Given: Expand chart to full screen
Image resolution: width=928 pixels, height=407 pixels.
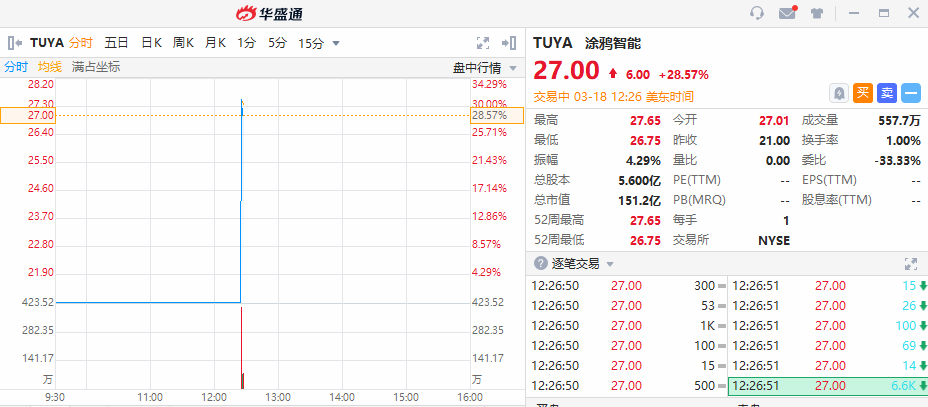Looking at the screenshot, I should pyautogui.click(x=483, y=43).
